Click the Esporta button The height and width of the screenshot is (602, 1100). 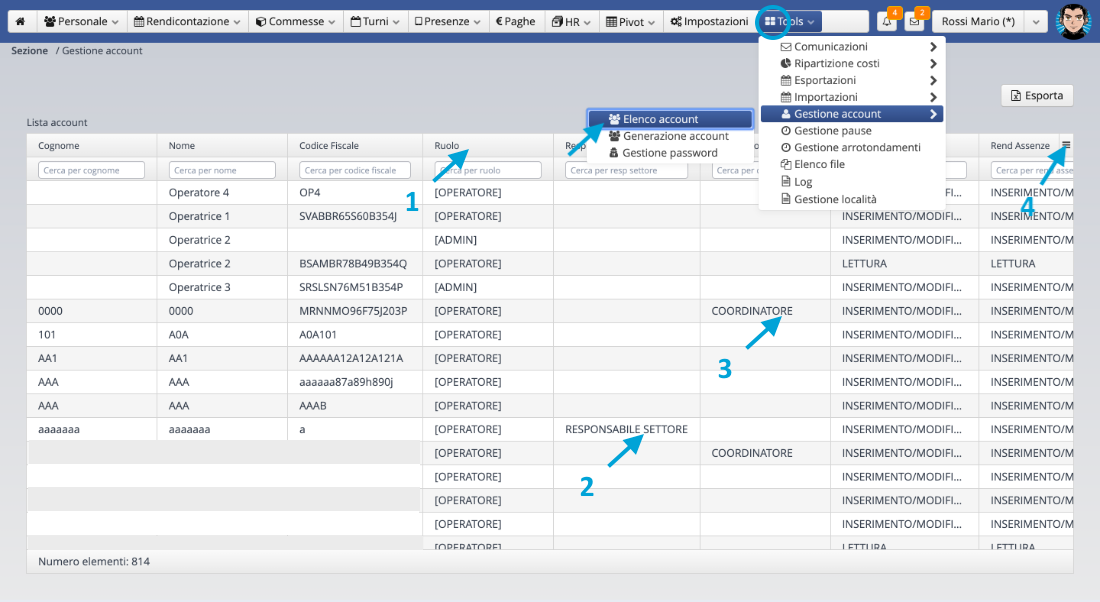click(1037, 95)
